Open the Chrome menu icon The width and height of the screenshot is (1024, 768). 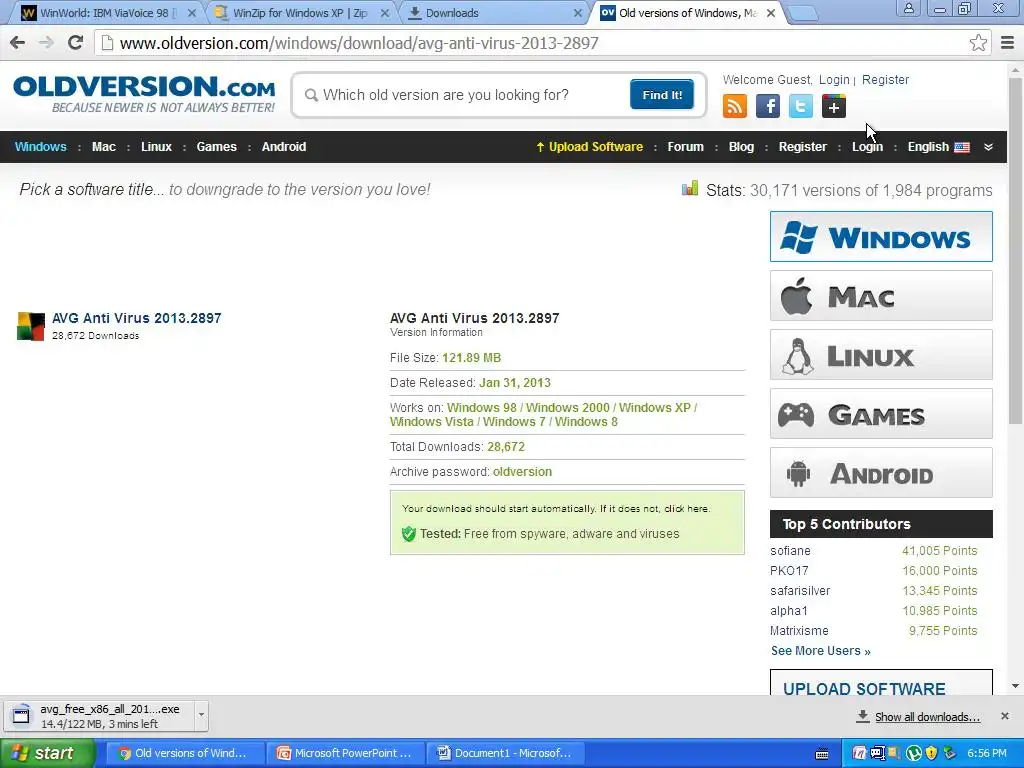[x=1007, y=43]
